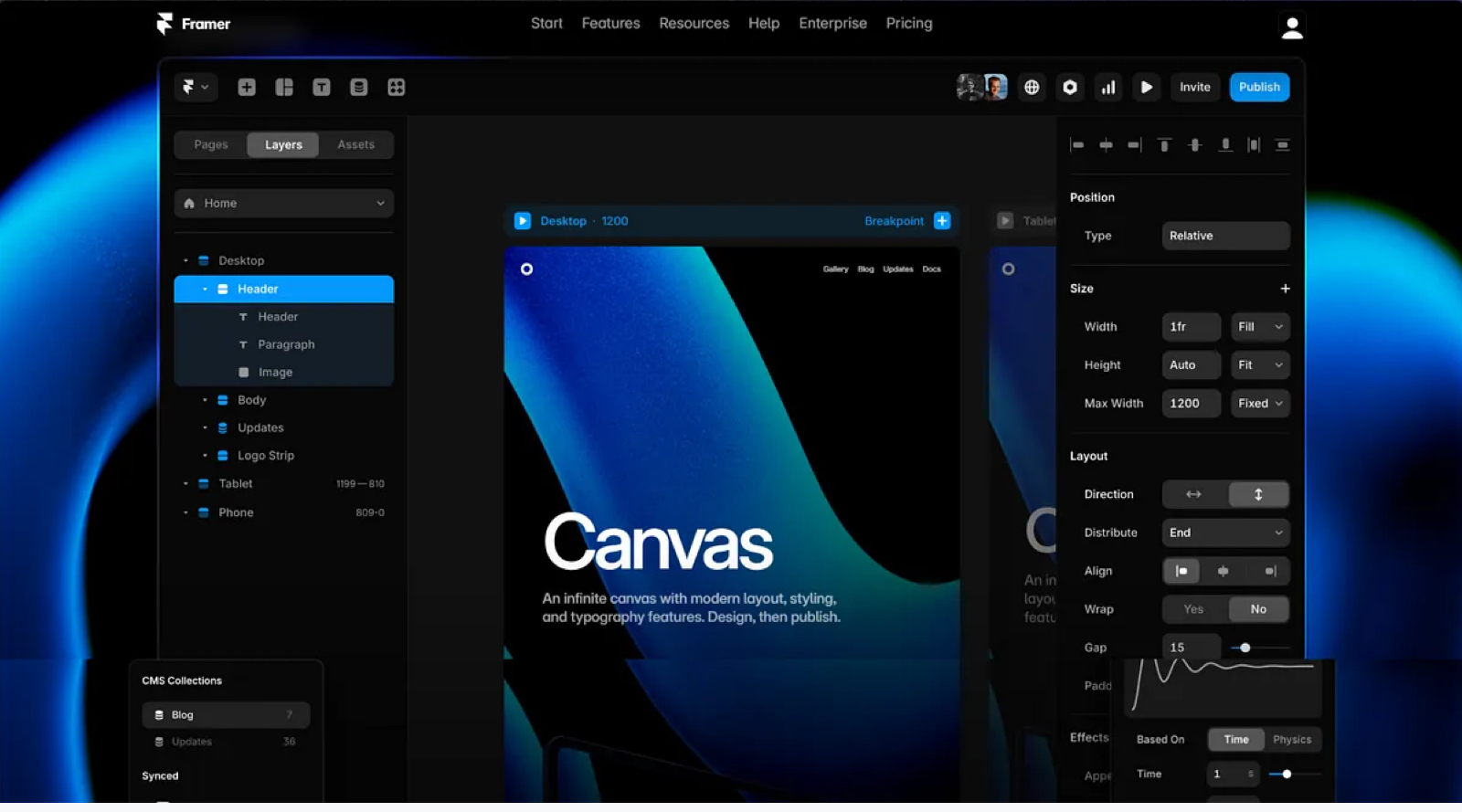Collapse the Desktop layer tree arrow

point(185,260)
